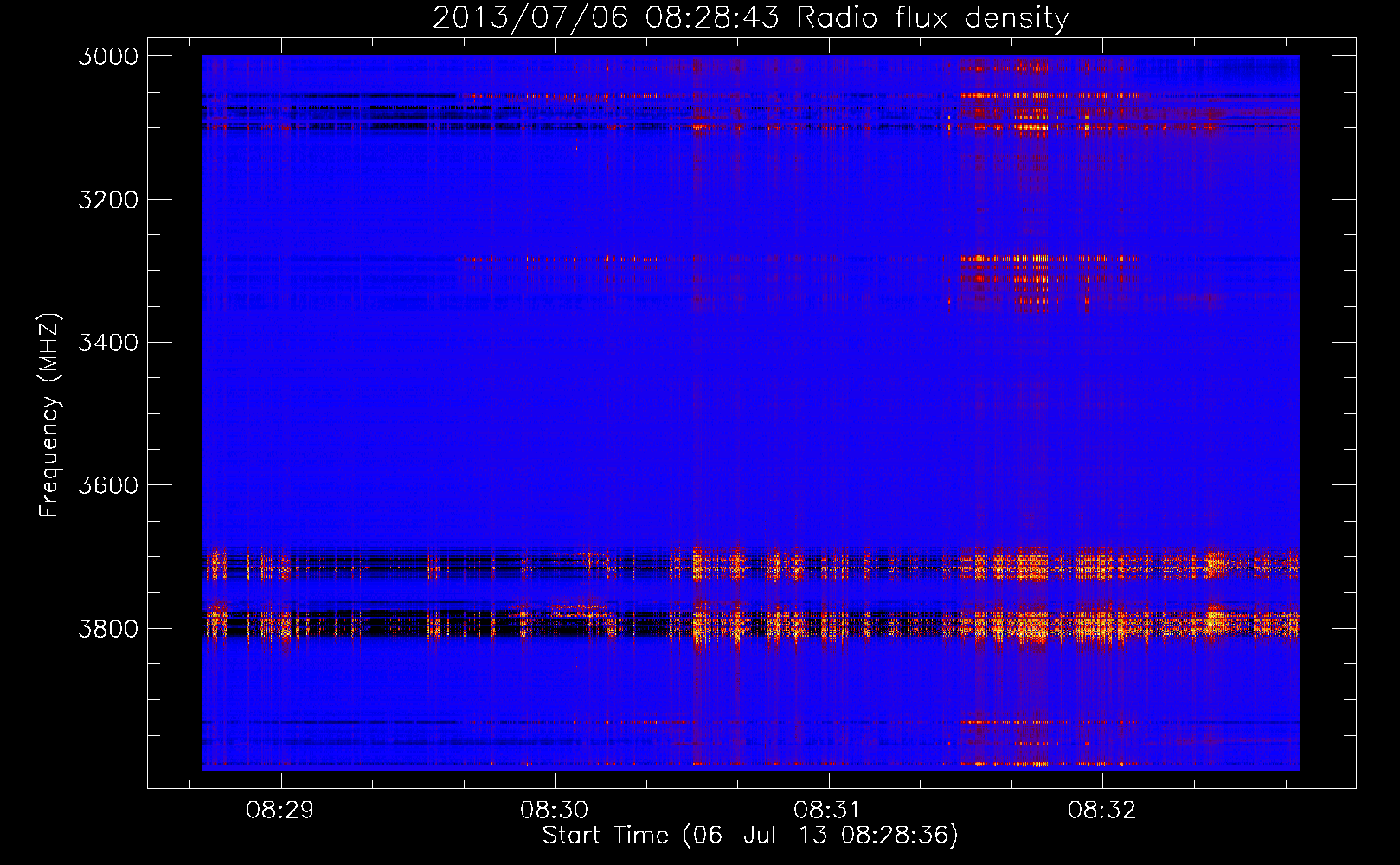
Task: Click the x-axis label "Start Time (06-Jul-13 08:28:36)"
Action: [x=750, y=836]
